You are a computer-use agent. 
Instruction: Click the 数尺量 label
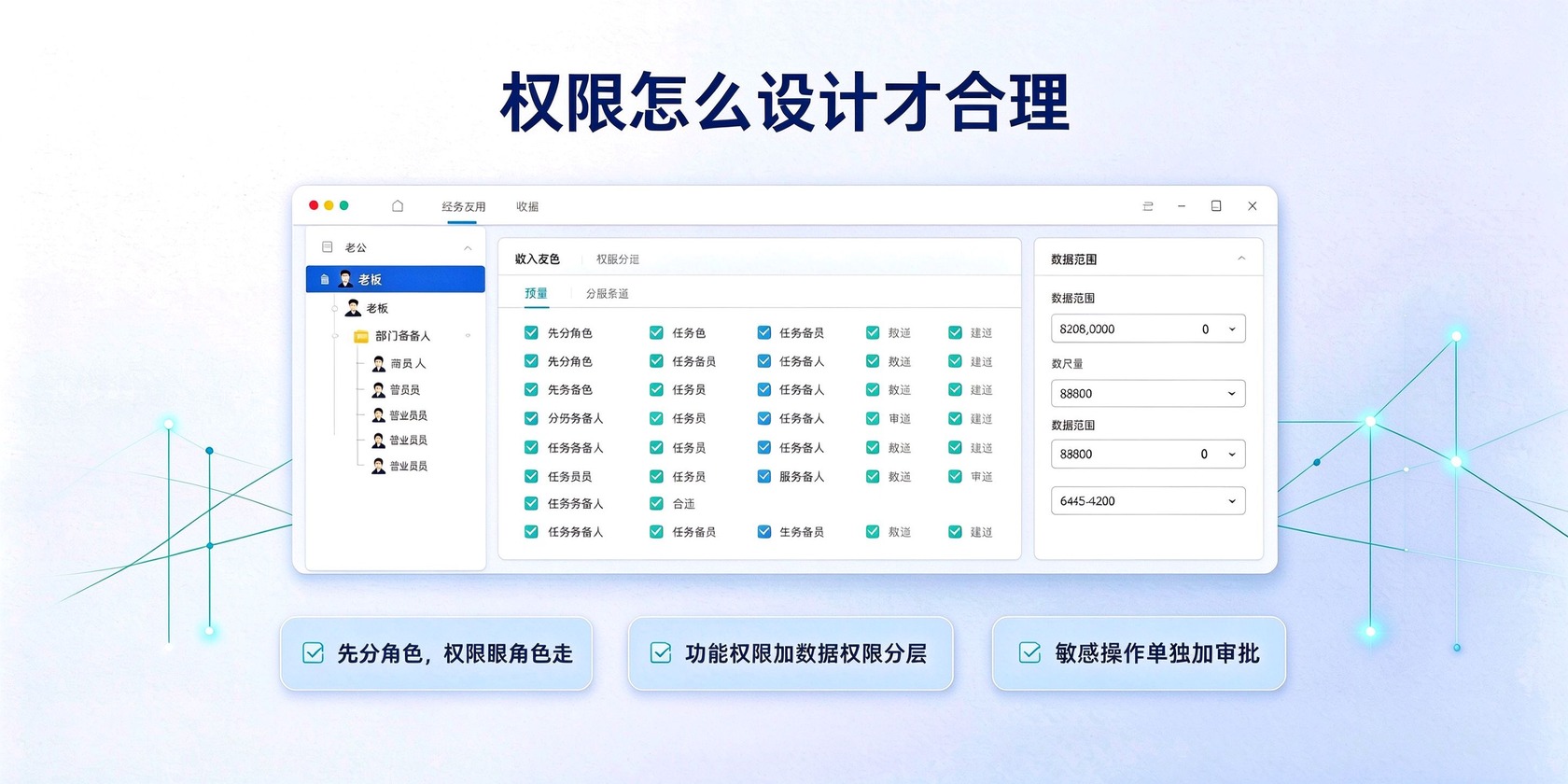1067,364
